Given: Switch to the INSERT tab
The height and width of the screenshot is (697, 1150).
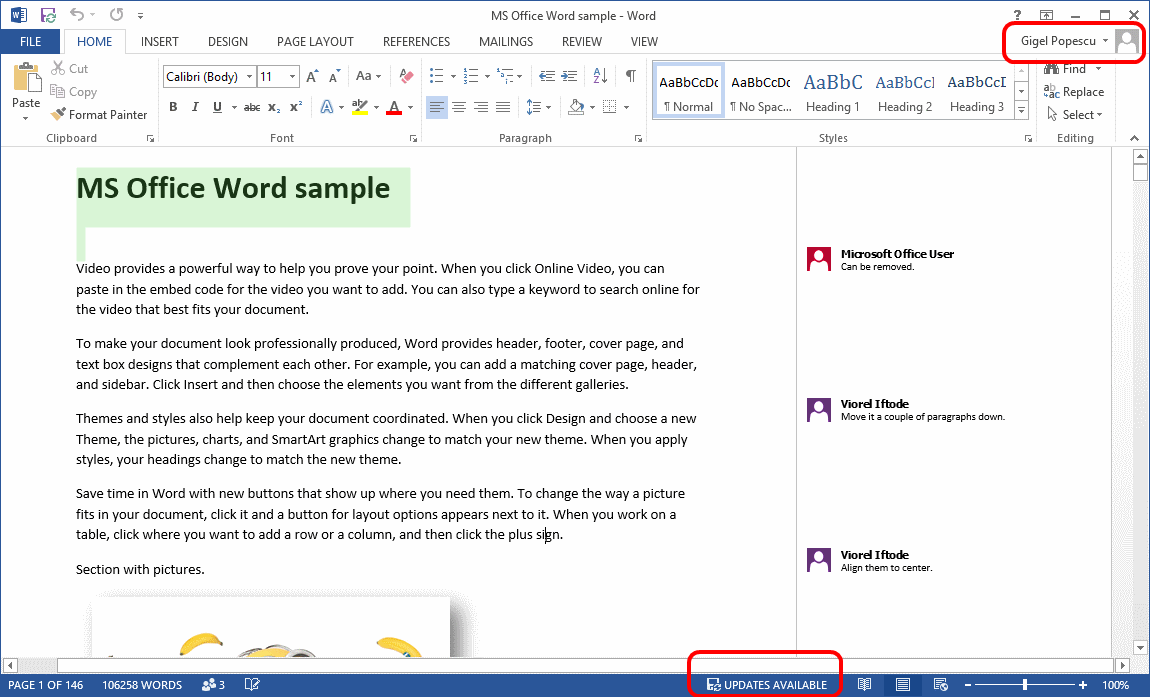Looking at the screenshot, I should pos(160,42).
